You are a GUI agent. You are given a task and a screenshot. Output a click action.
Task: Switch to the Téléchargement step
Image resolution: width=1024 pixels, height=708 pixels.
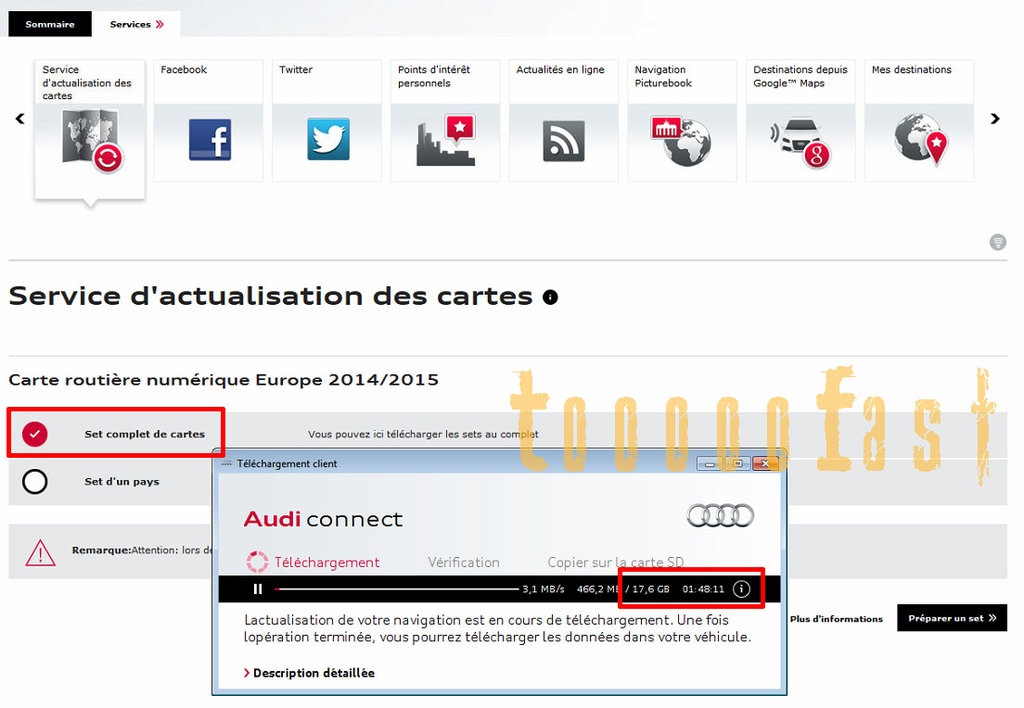327,562
